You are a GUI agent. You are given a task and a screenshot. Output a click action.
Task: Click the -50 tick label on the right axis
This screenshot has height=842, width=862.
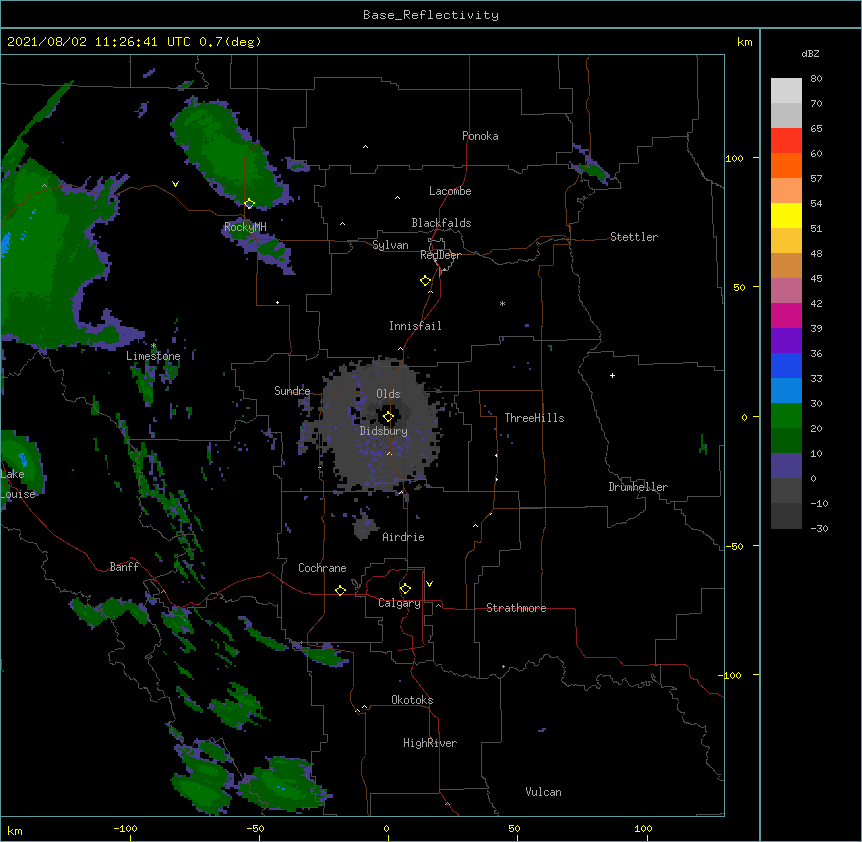734,546
